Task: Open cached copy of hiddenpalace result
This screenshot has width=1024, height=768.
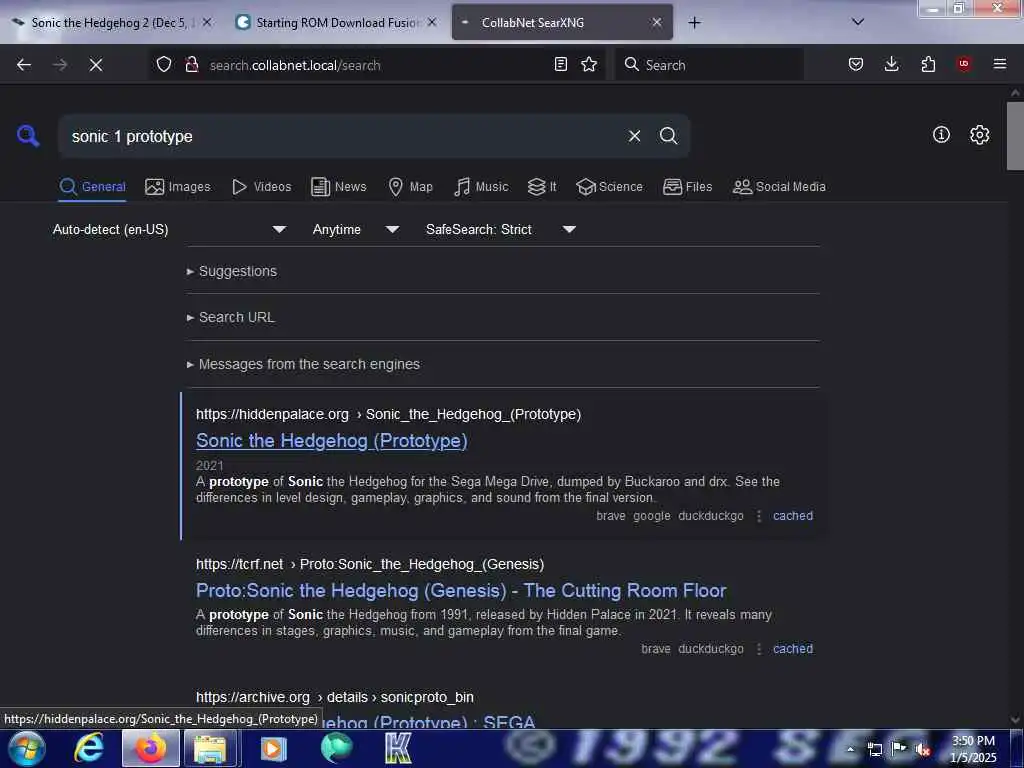Action: (x=793, y=516)
